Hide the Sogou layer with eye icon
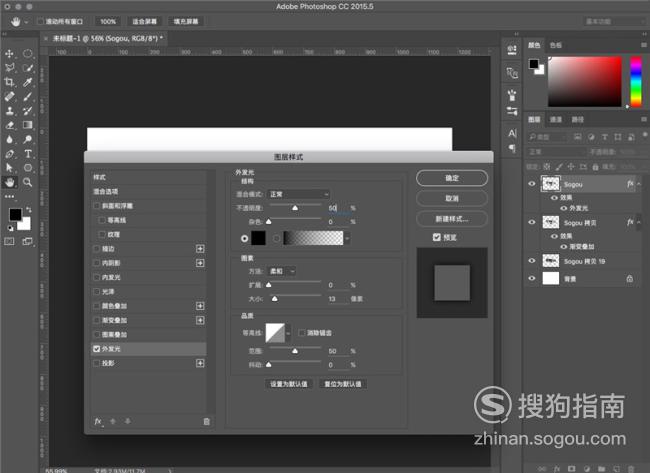The height and width of the screenshot is (473, 650). click(x=532, y=184)
